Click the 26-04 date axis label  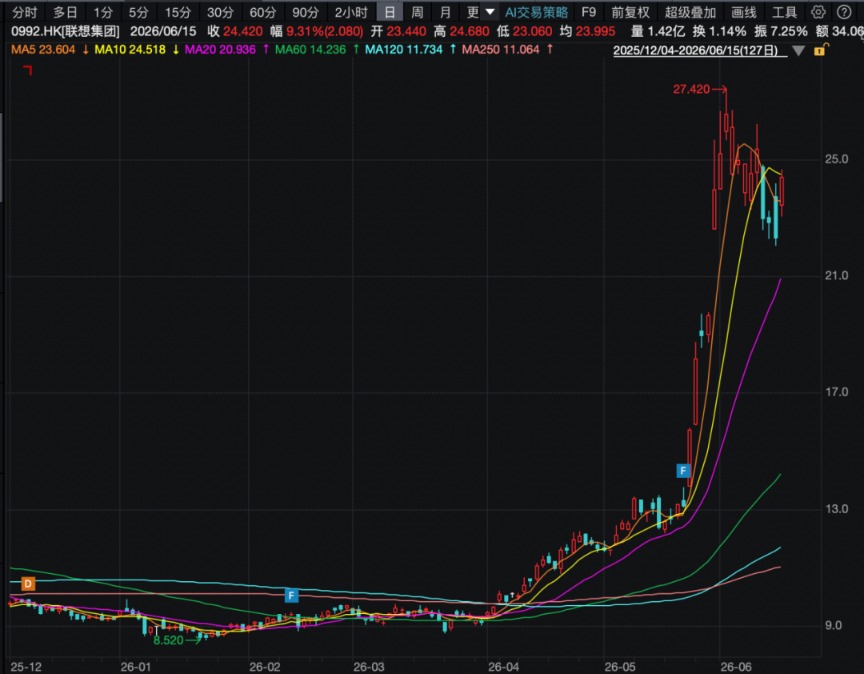point(503,667)
